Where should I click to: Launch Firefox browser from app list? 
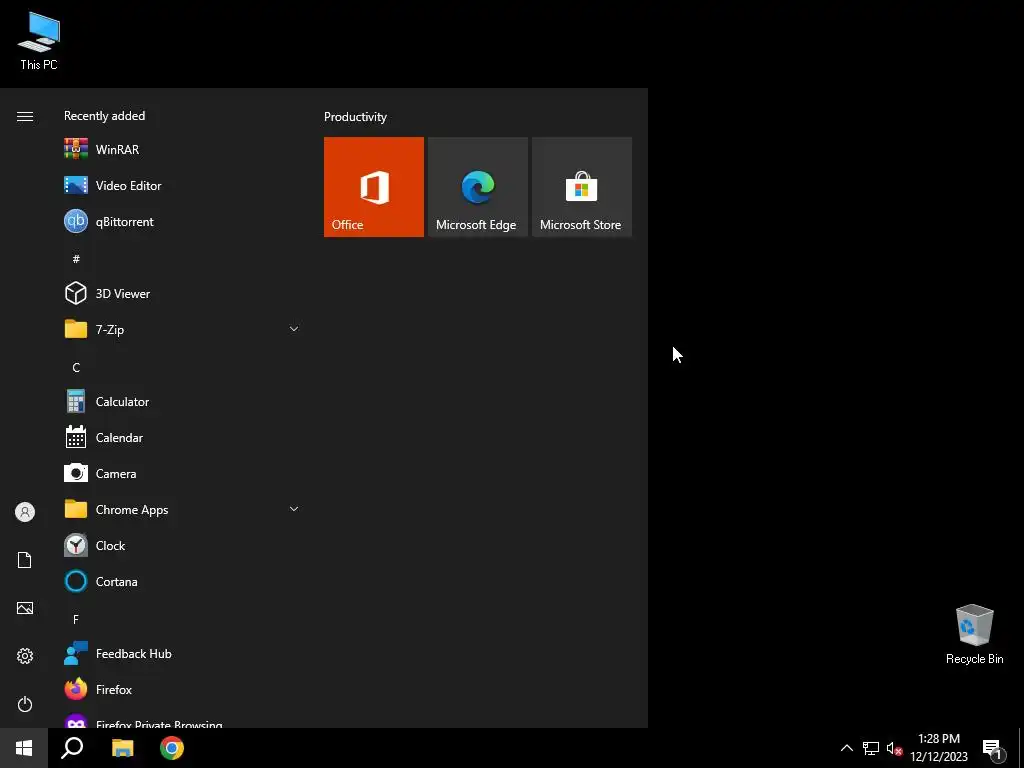[182, 690]
